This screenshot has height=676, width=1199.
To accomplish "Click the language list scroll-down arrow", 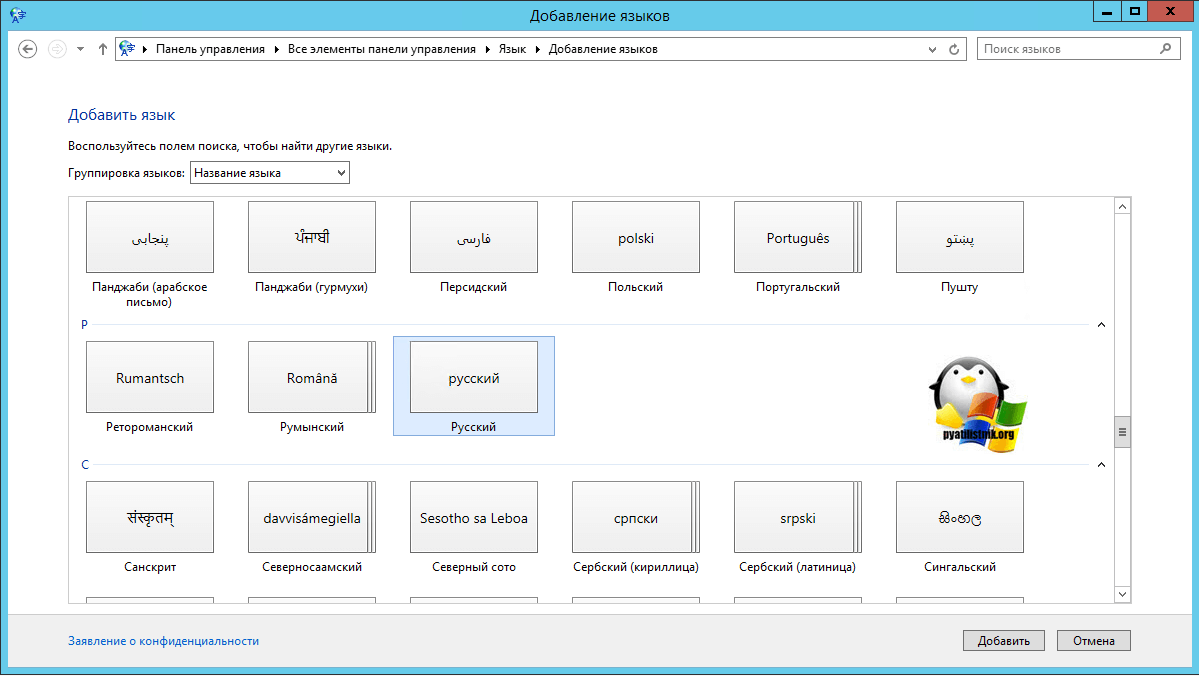I will [x=1122, y=594].
